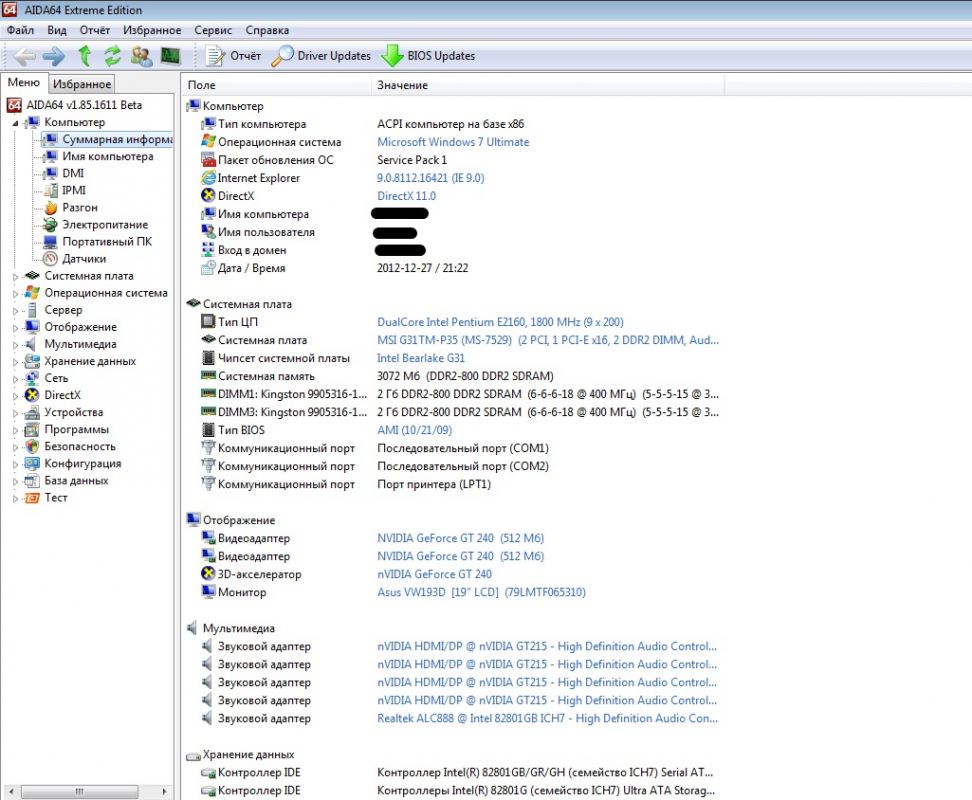Open the Избранное menu in menu bar
Screen dimensions: 972x800
[x=152, y=30]
